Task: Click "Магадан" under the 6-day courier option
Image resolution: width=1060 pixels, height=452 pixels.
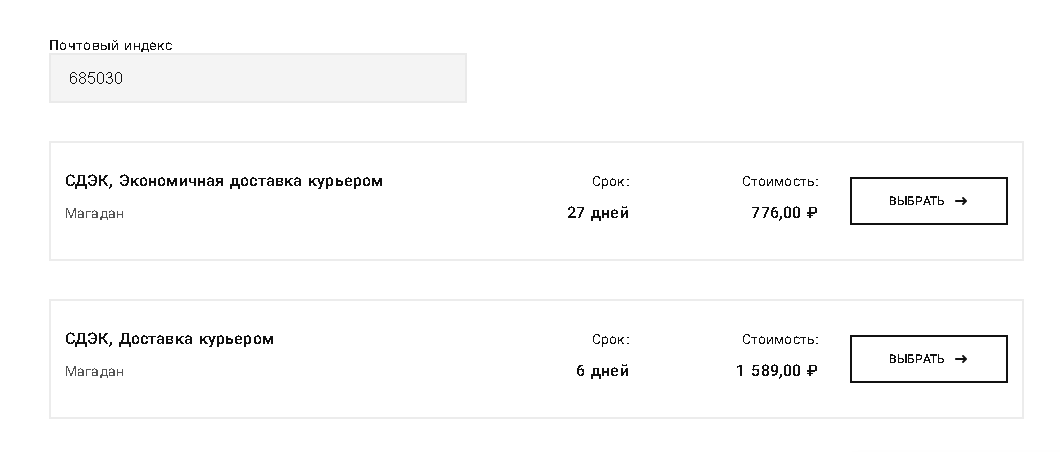Action: [x=94, y=371]
